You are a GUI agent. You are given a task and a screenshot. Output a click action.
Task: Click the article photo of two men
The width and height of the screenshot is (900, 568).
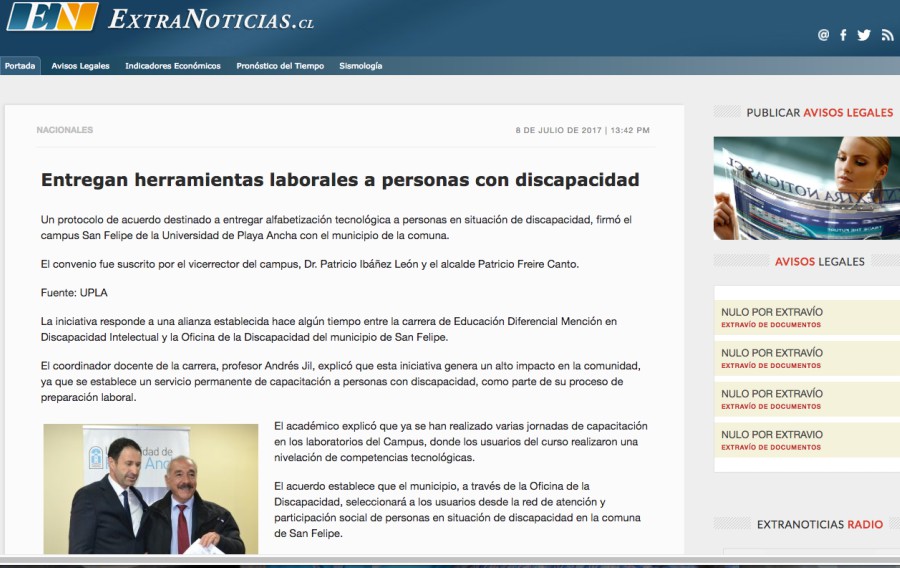tap(151, 489)
